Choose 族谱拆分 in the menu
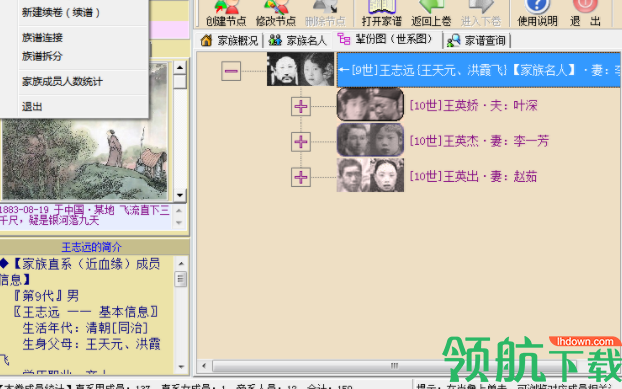 (x=42, y=56)
